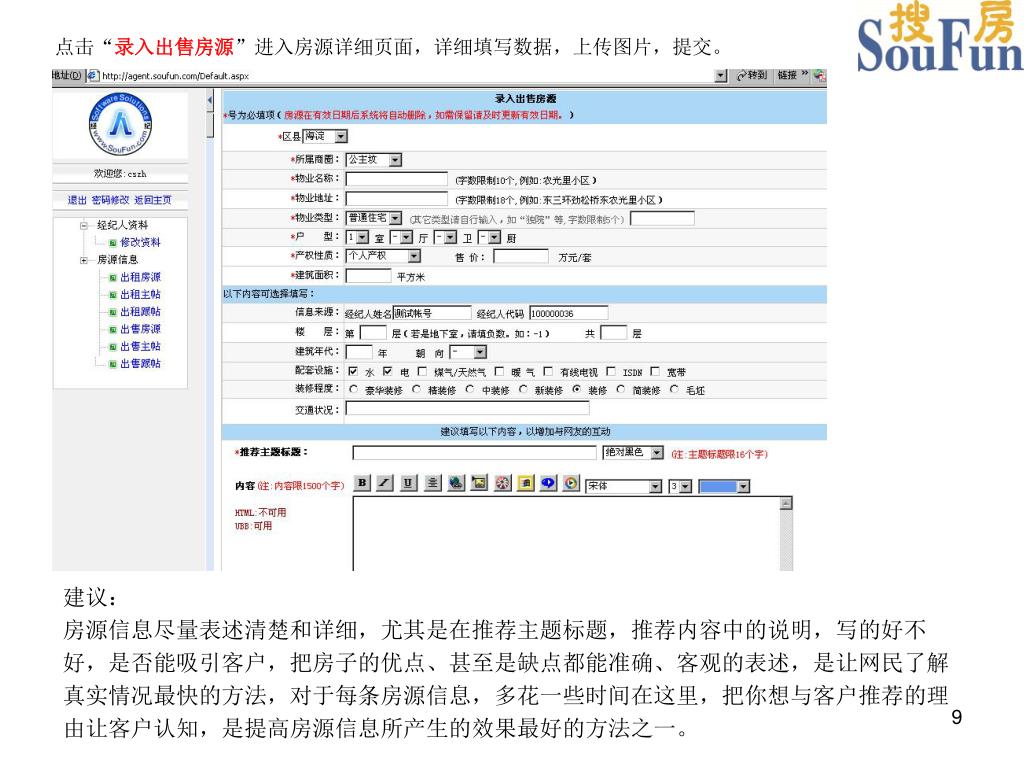The width and height of the screenshot is (1024, 768).
Task: Click the green icon beside 出租房源
Action: pyautogui.click(x=112, y=278)
